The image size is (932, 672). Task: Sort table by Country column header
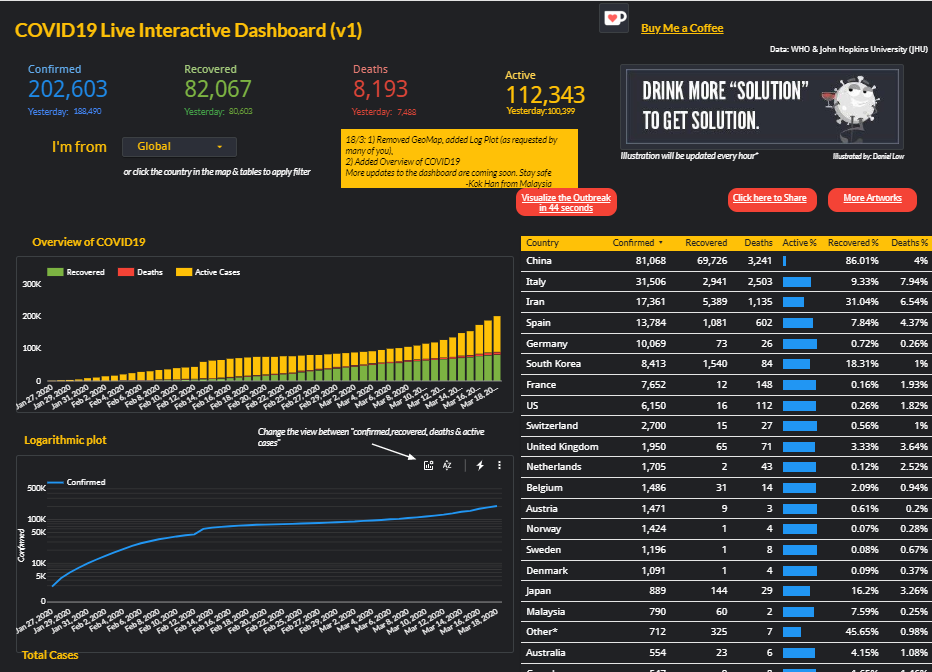point(542,243)
